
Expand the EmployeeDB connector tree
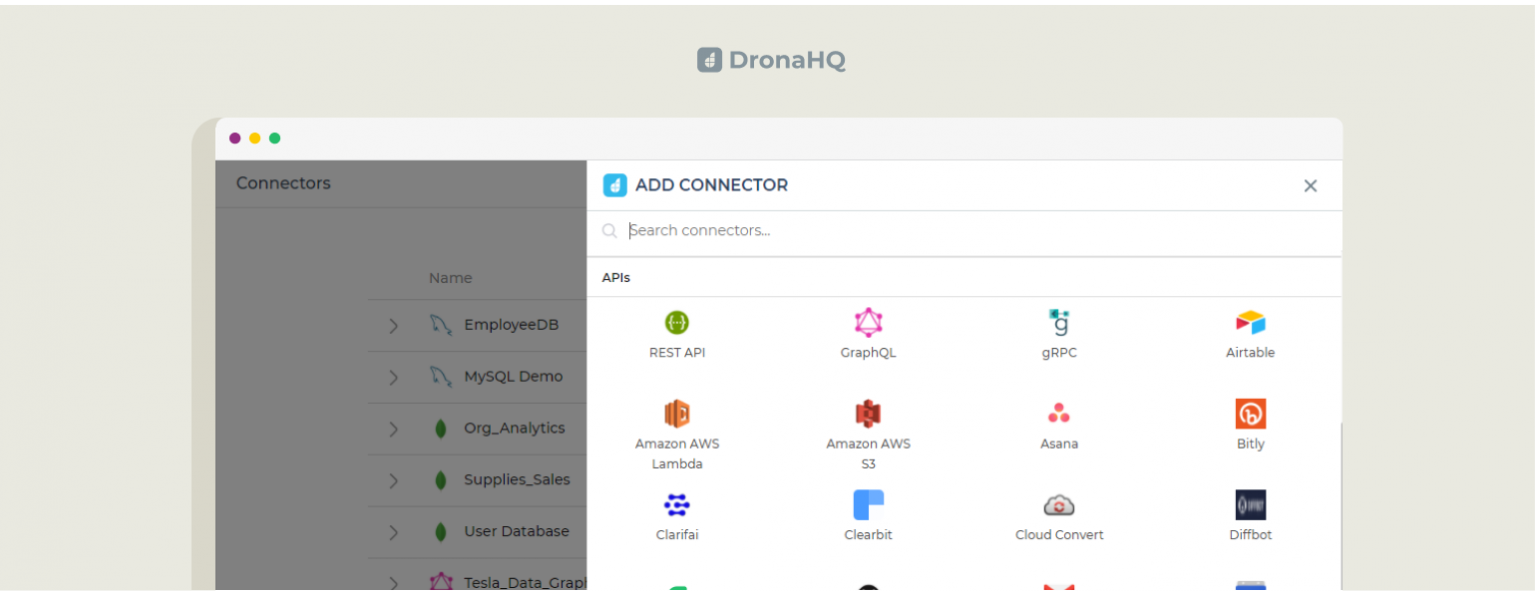click(x=392, y=325)
